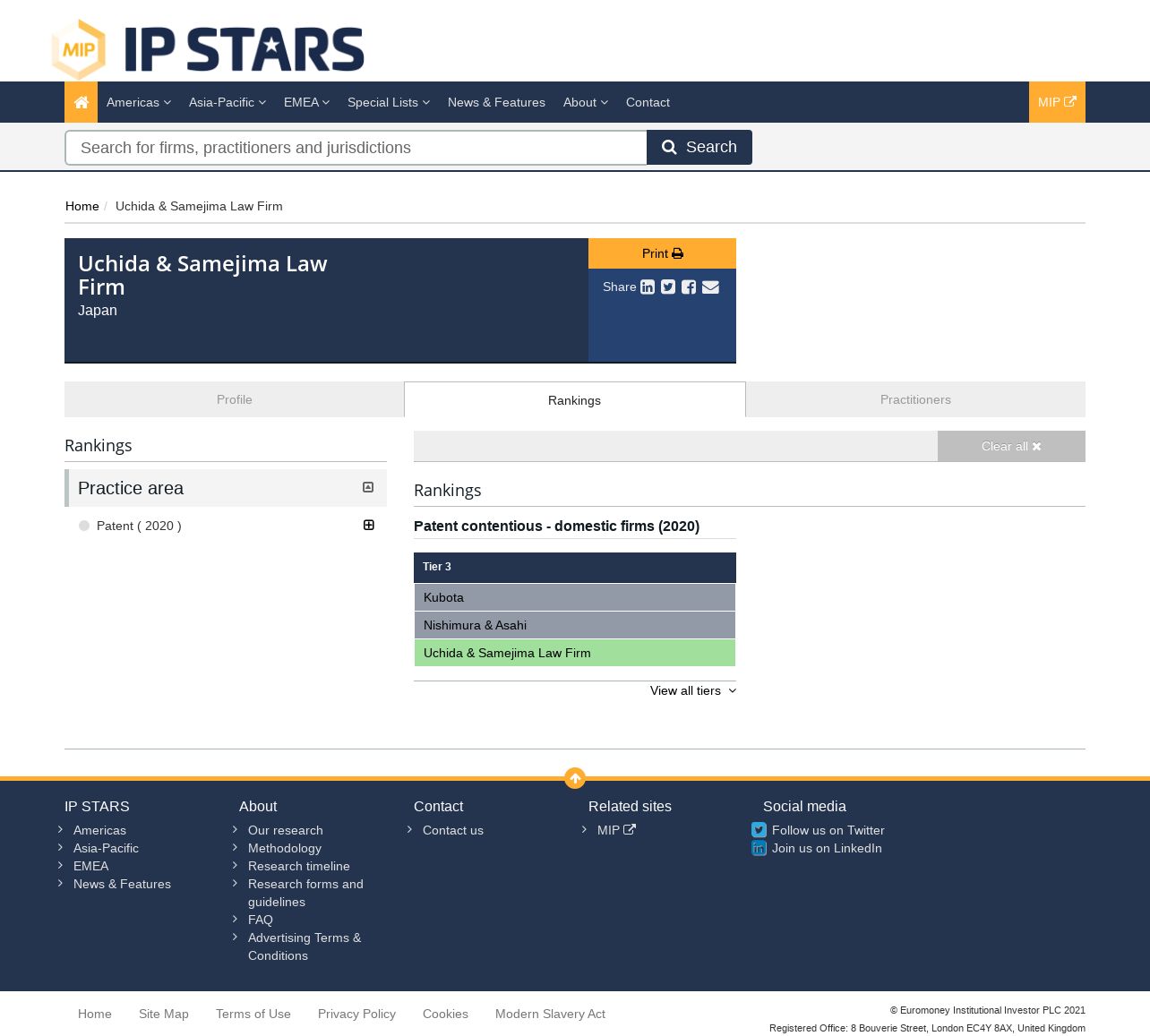Image resolution: width=1150 pixels, height=1036 pixels.
Task: Switch to the Practitioners tab
Action: coord(915,399)
